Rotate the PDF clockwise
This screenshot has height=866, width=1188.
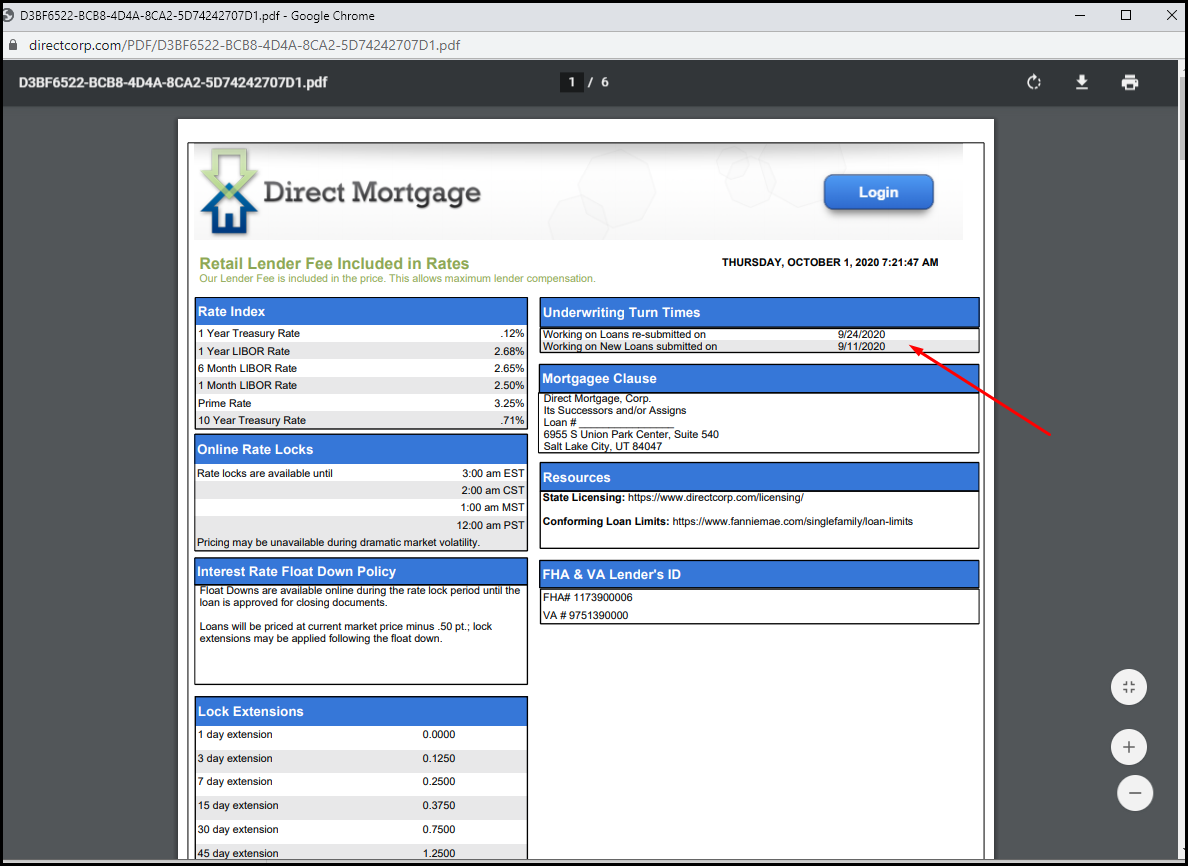coord(1033,83)
